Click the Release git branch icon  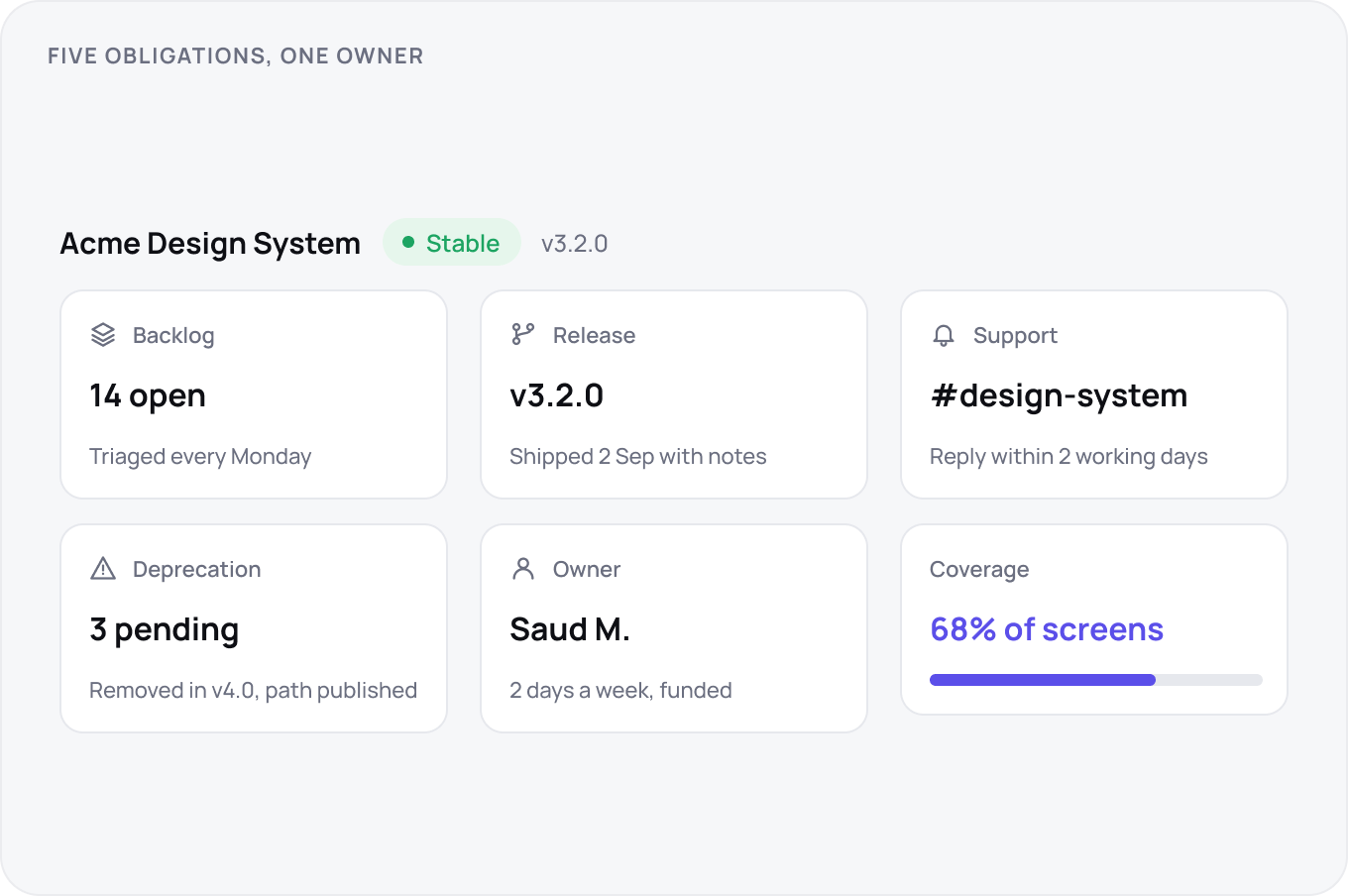(523, 335)
